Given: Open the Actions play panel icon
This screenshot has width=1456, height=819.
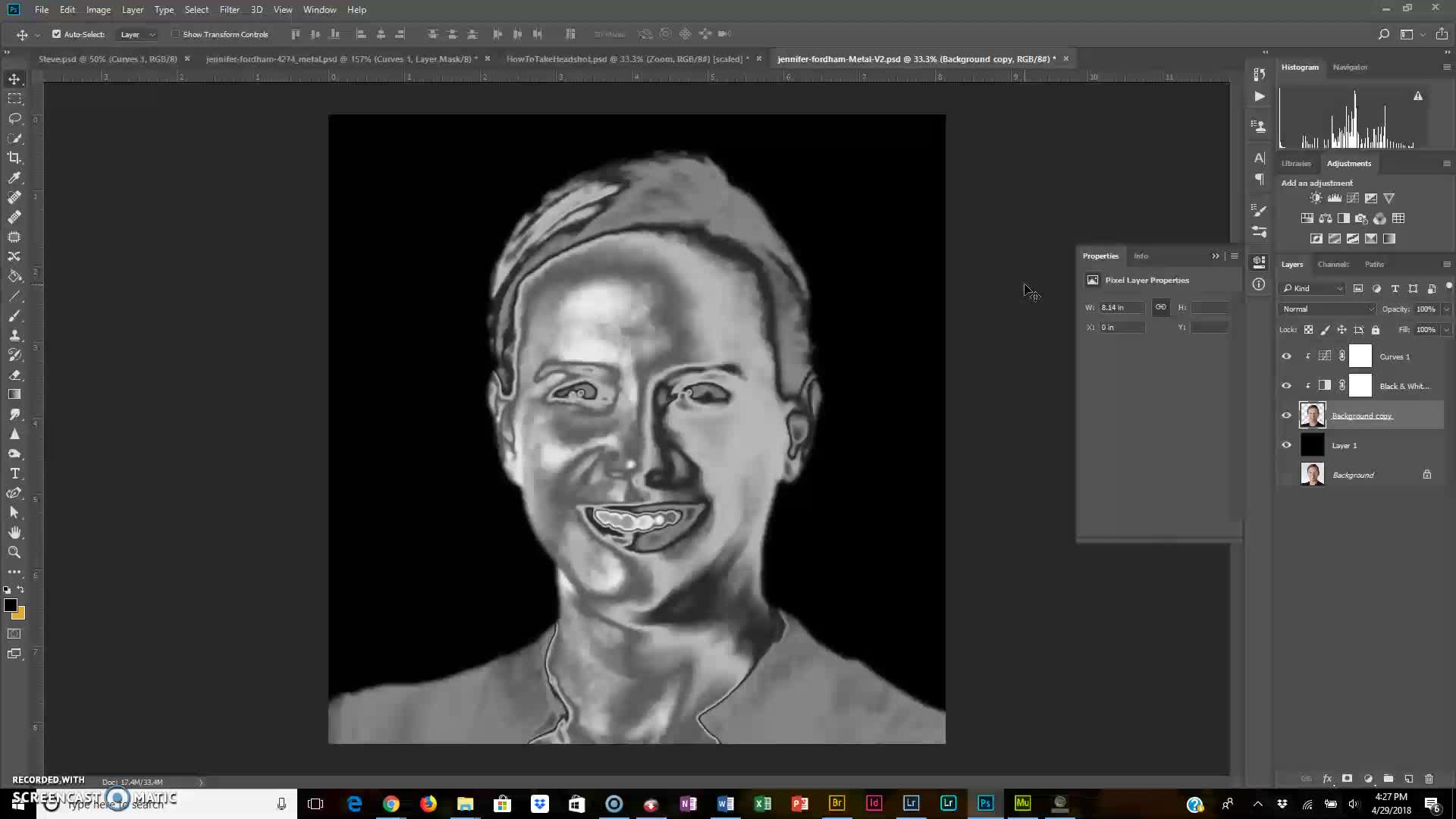Looking at the screenshot, I should pyautogui.click(x=1260, y=96).
